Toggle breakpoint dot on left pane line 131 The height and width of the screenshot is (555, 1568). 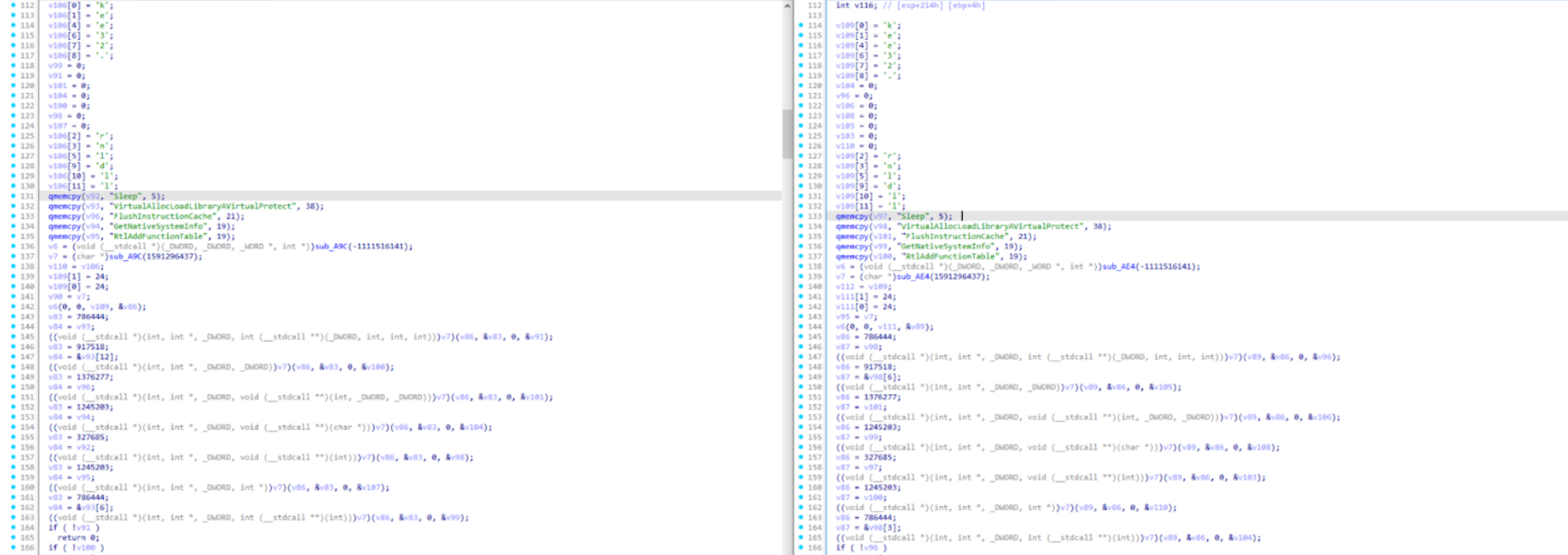click(x=13, y=197)
